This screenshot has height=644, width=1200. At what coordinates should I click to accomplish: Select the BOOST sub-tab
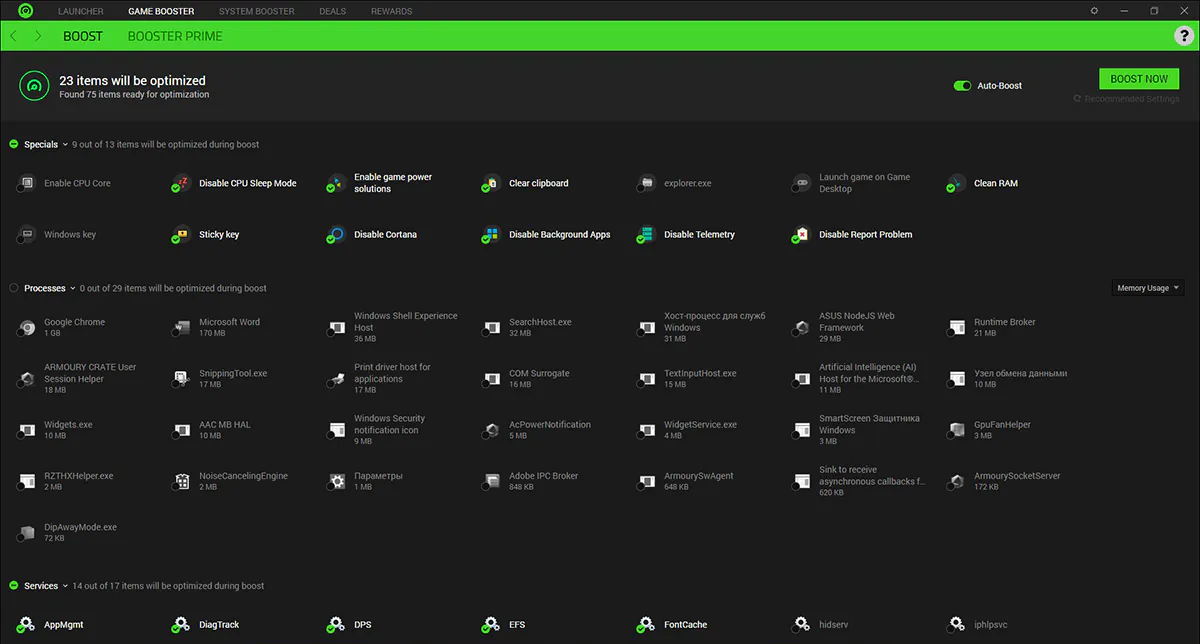coord(83,36)
